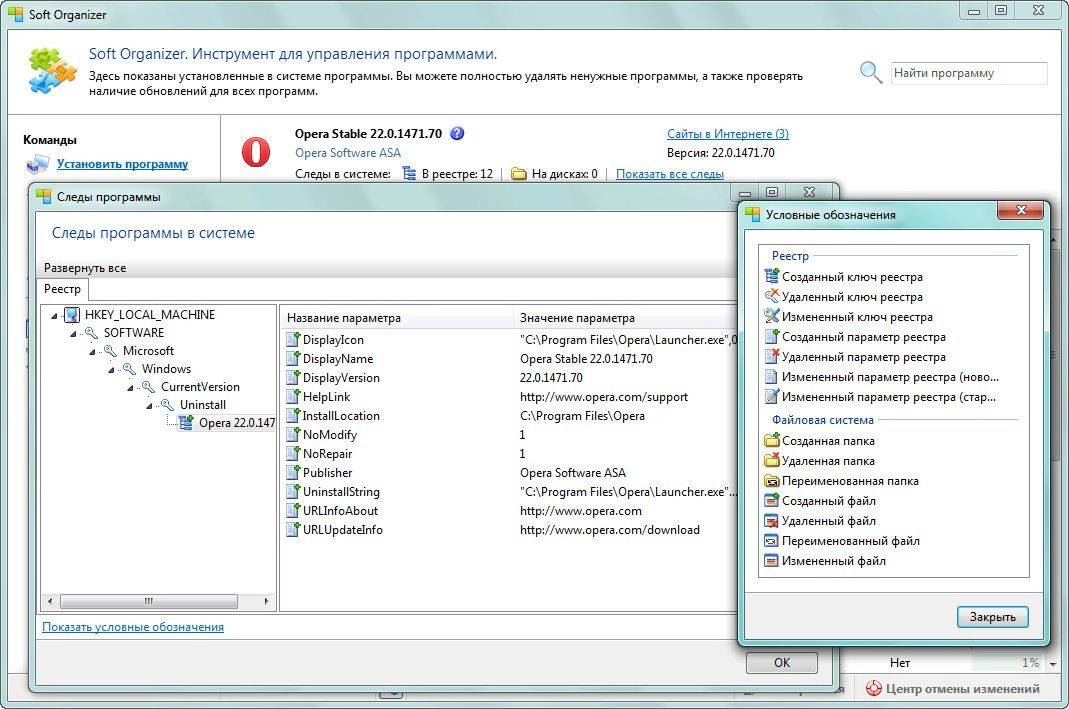Click the icon beside Publisher parameter
Screen dimensions: 1069x709
(x=293, y=472)
